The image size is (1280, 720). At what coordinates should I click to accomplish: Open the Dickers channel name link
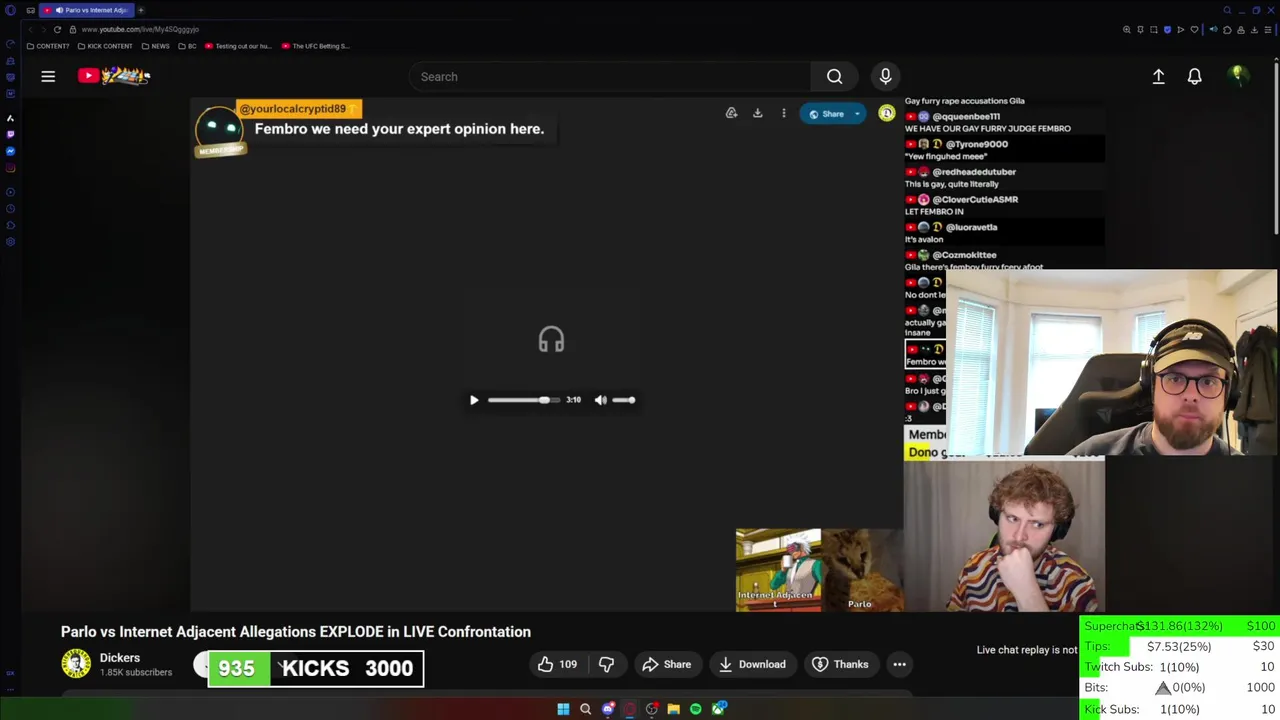click(120, 658)
